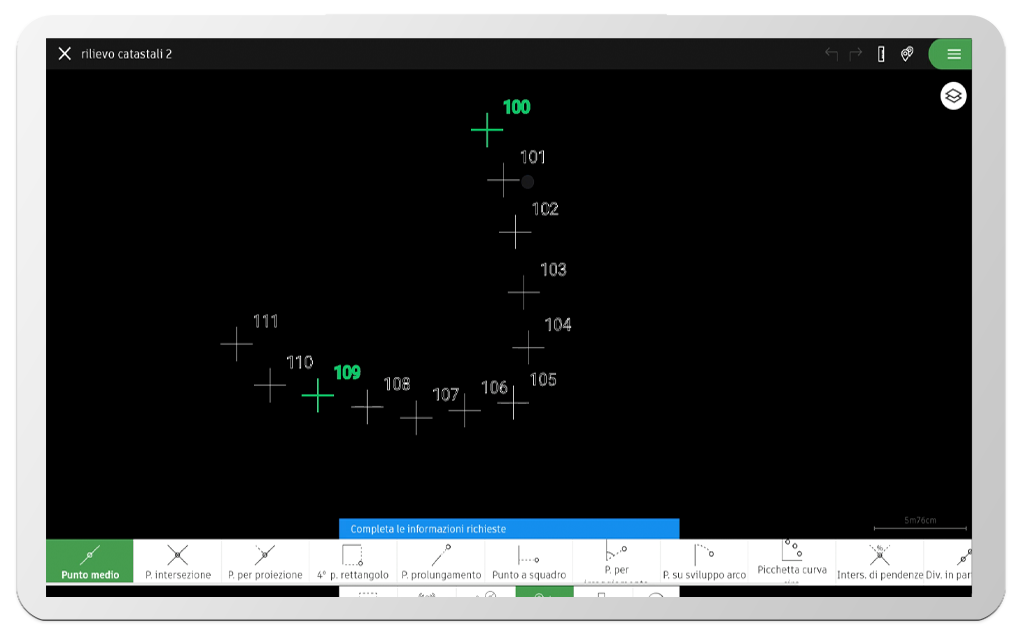The height and width of the screenshot is (639, 1024).
Task: Click the map pins icon
Action: coord(907,54)
